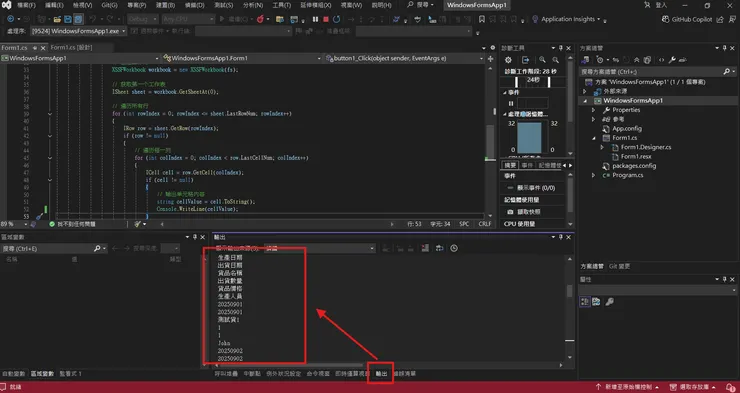Click the pending changes filter clock icon
740x393 pixels.
click(x=601, y=60)
